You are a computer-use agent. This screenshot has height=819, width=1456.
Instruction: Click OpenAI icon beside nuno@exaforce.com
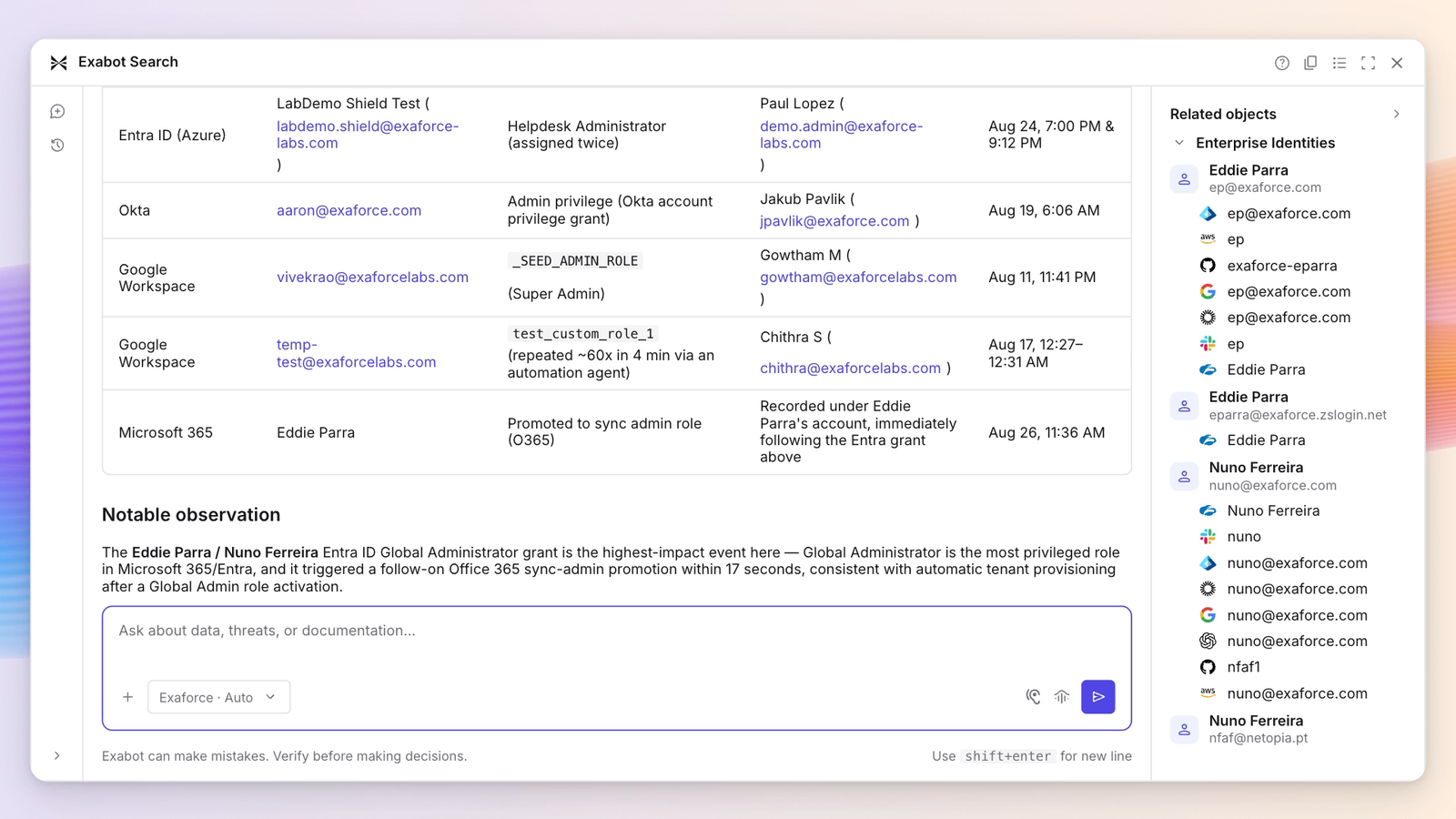point(1208,642)
